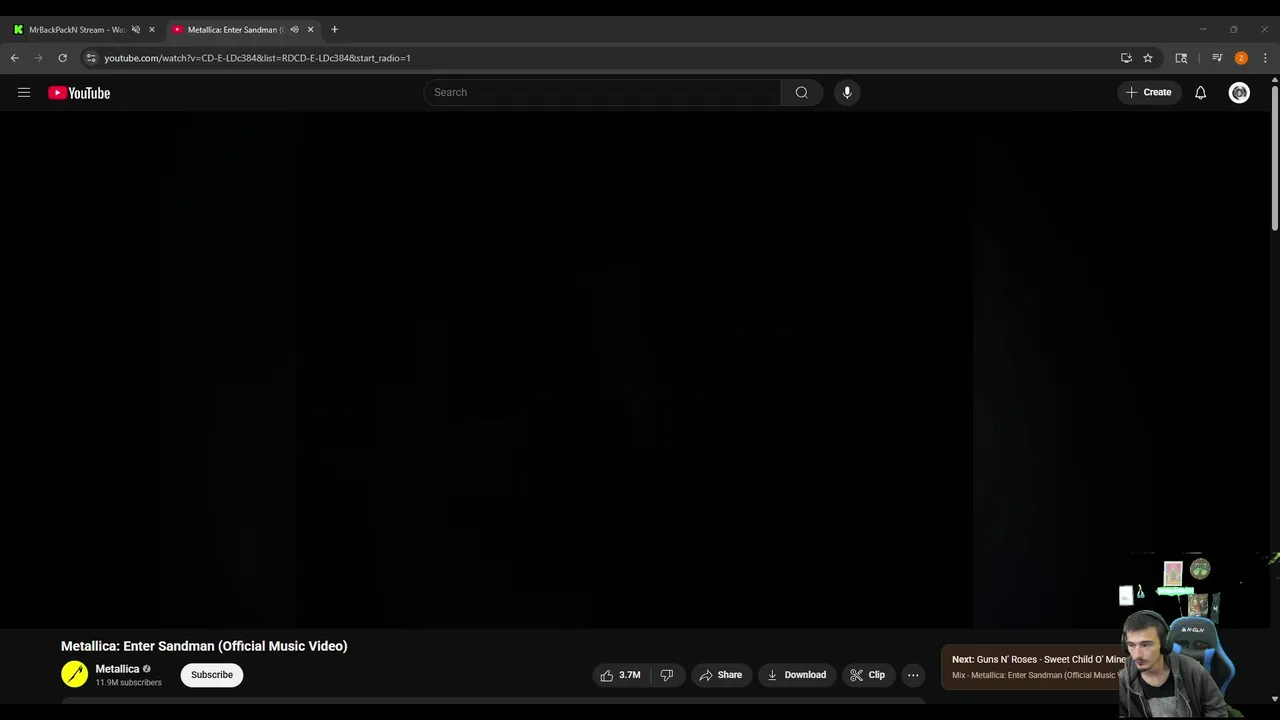Switch to MrBackPackN Stream tab

point(76,29)
